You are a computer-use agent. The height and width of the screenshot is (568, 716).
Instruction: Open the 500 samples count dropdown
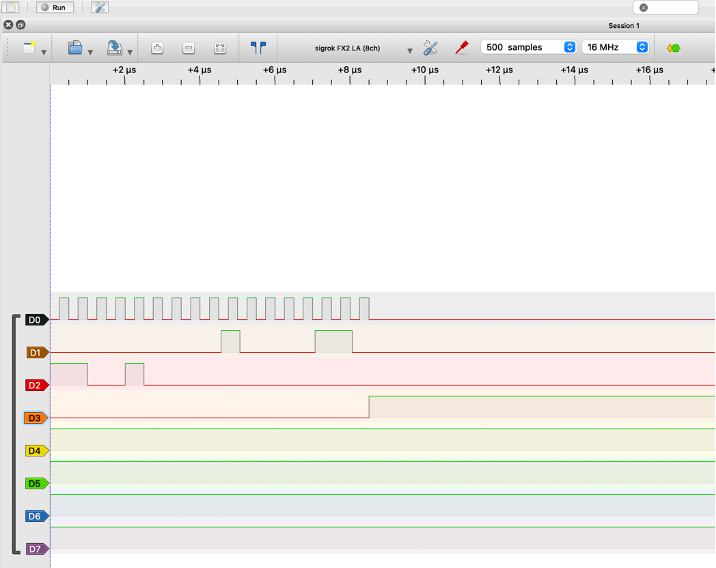(x=528, y=47)
